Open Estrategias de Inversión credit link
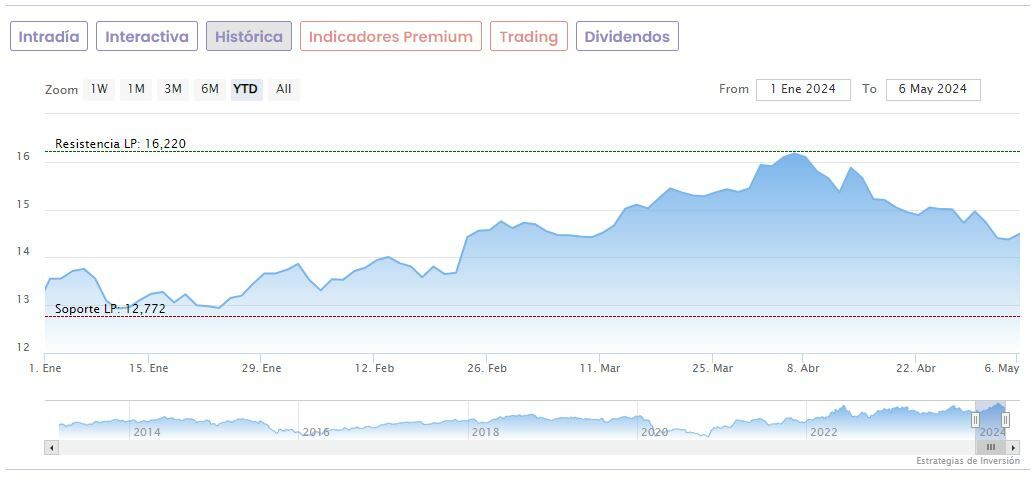The width and height of the screenshot is (1036, 480). (x=967, y=461)
